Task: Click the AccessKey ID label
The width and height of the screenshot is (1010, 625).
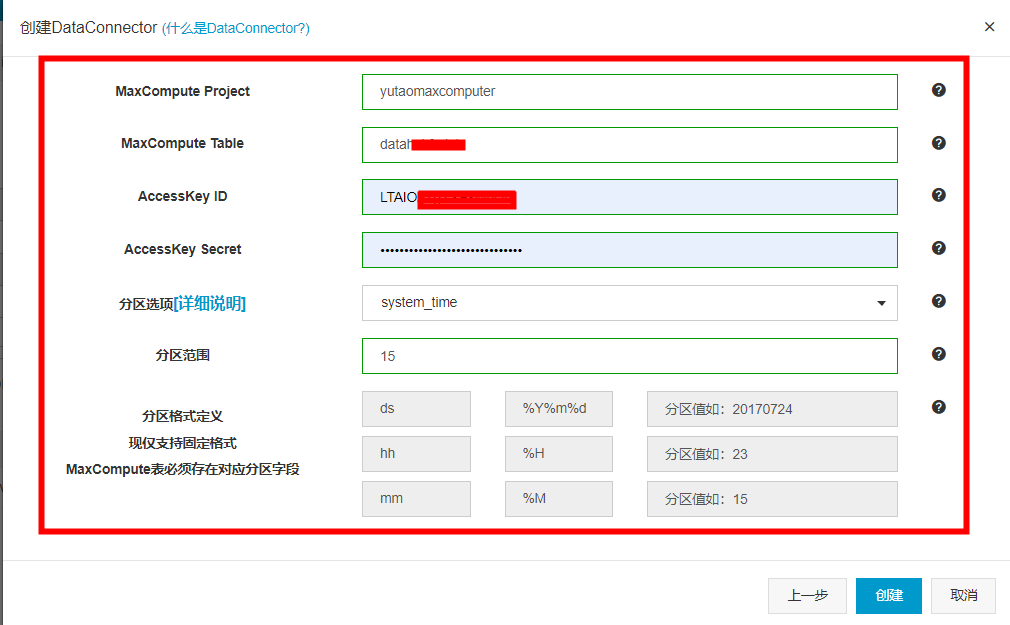Action: [182, 197]
